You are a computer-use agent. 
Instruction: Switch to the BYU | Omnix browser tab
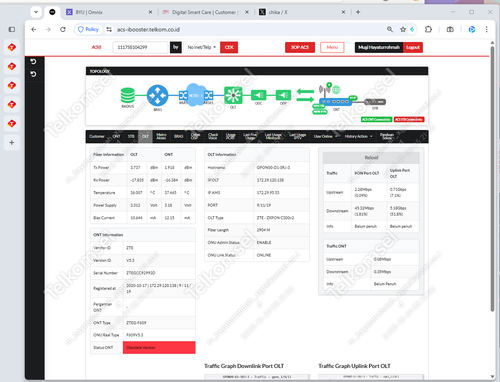point(108,12)
